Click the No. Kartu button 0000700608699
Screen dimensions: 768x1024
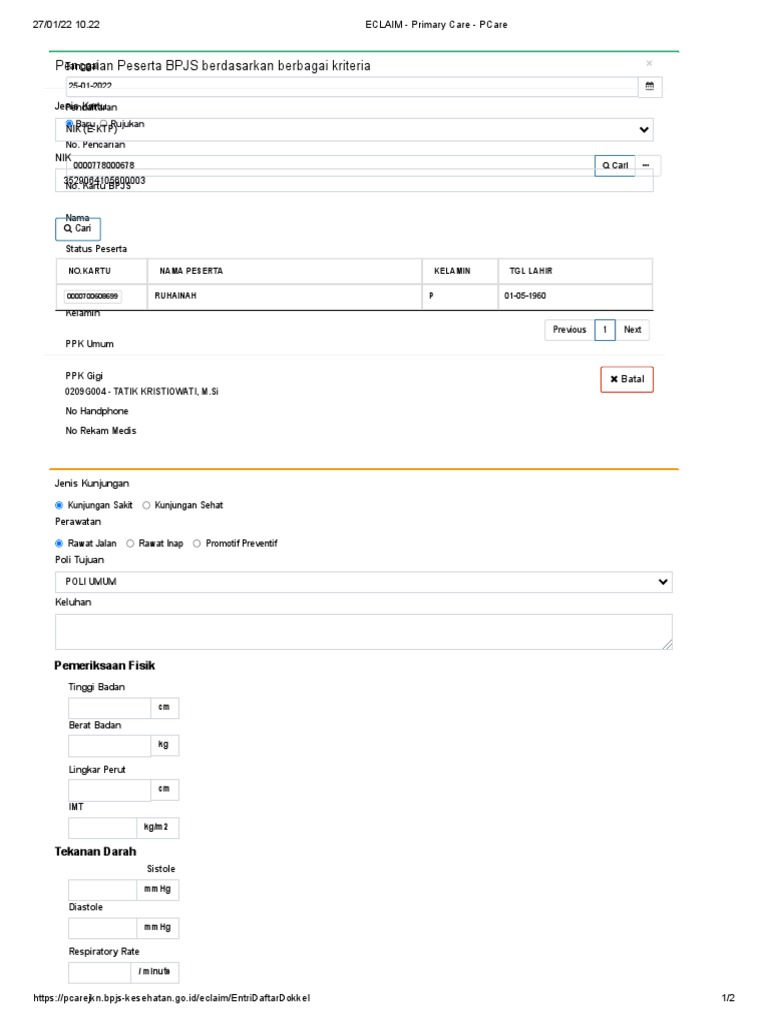93,297
